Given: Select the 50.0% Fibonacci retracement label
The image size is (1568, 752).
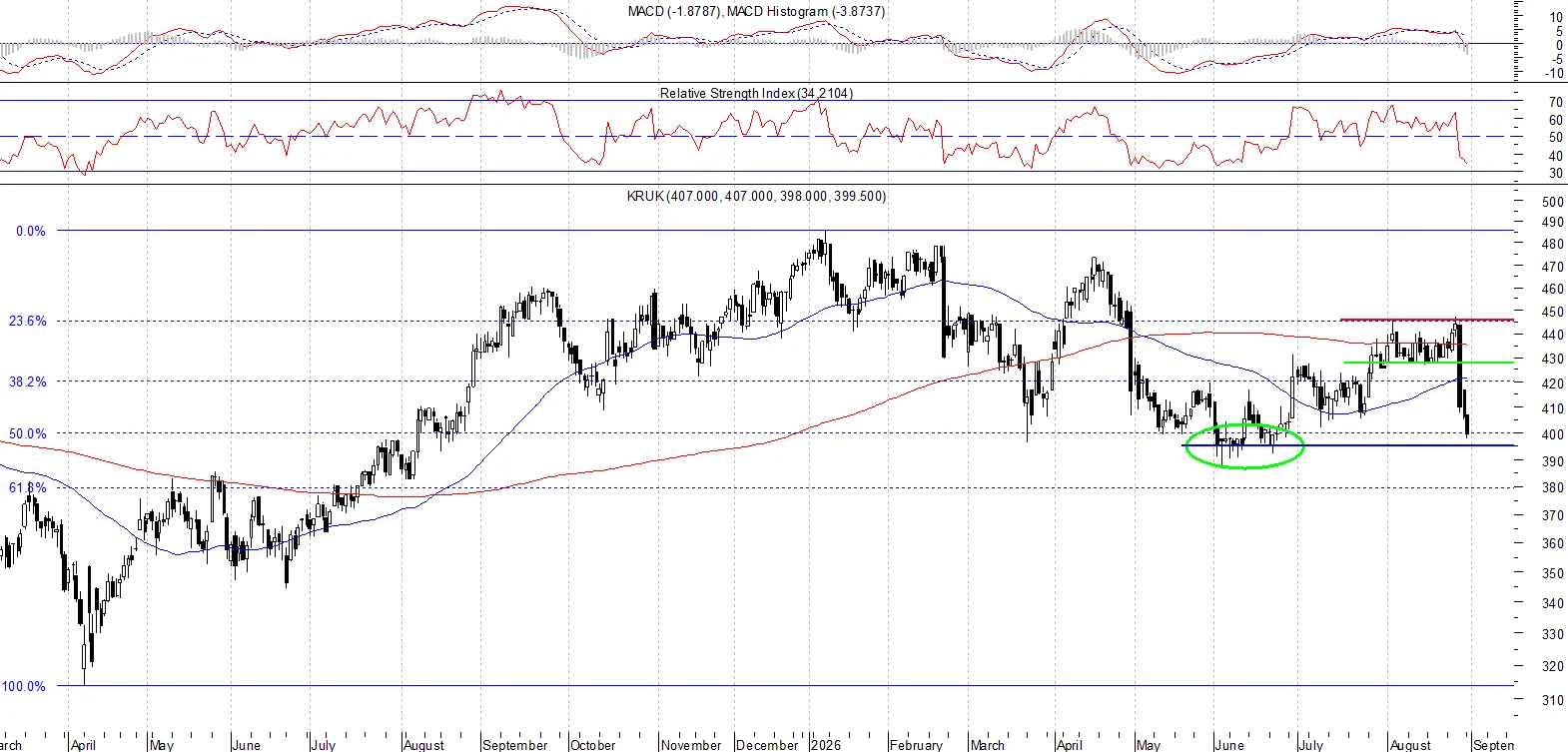Looking at the screenshot, I should [x=28, y=433].
